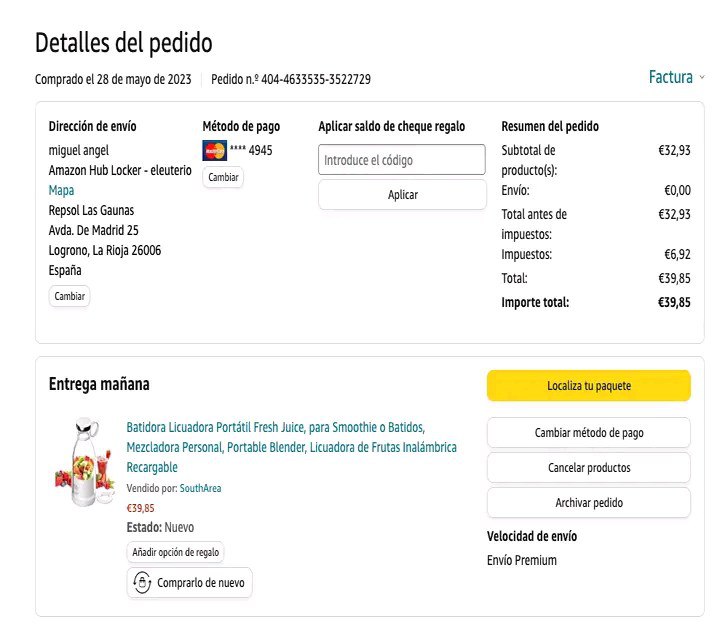Choose Cancelar productos
720x632 pixels.
[x=588, y=468]
